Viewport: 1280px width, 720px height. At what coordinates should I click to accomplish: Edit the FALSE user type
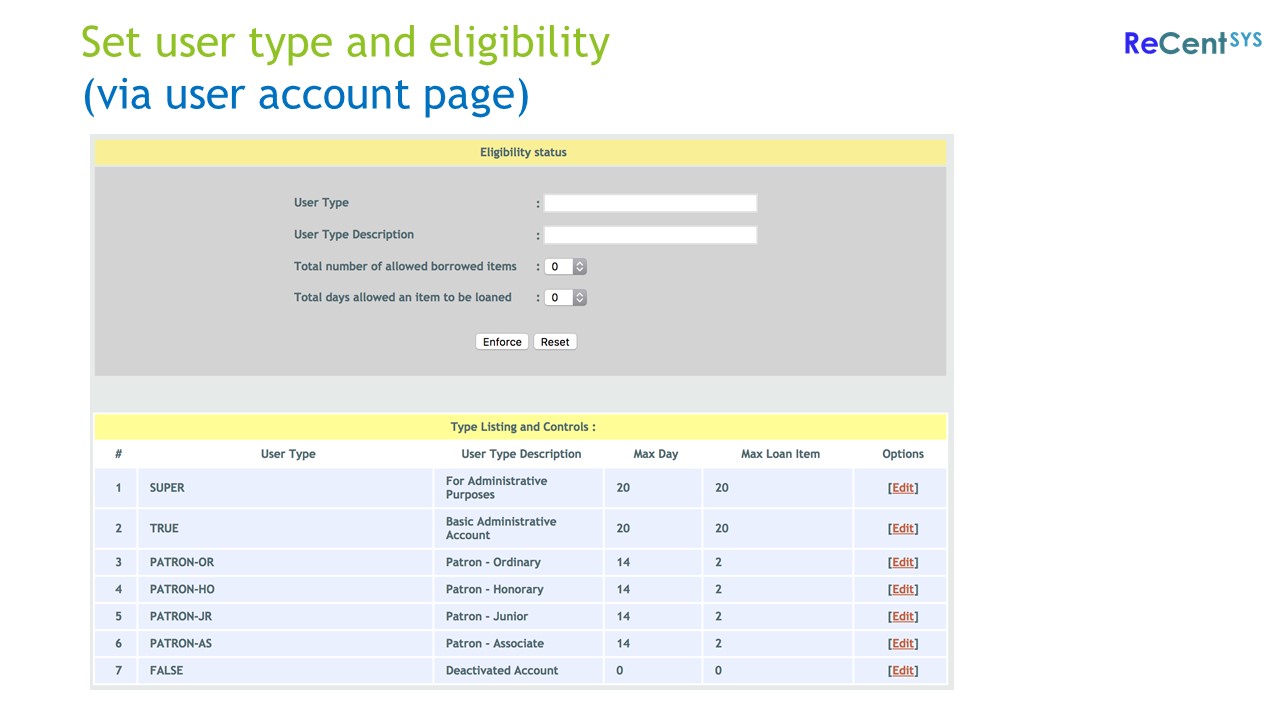point(903,671)
